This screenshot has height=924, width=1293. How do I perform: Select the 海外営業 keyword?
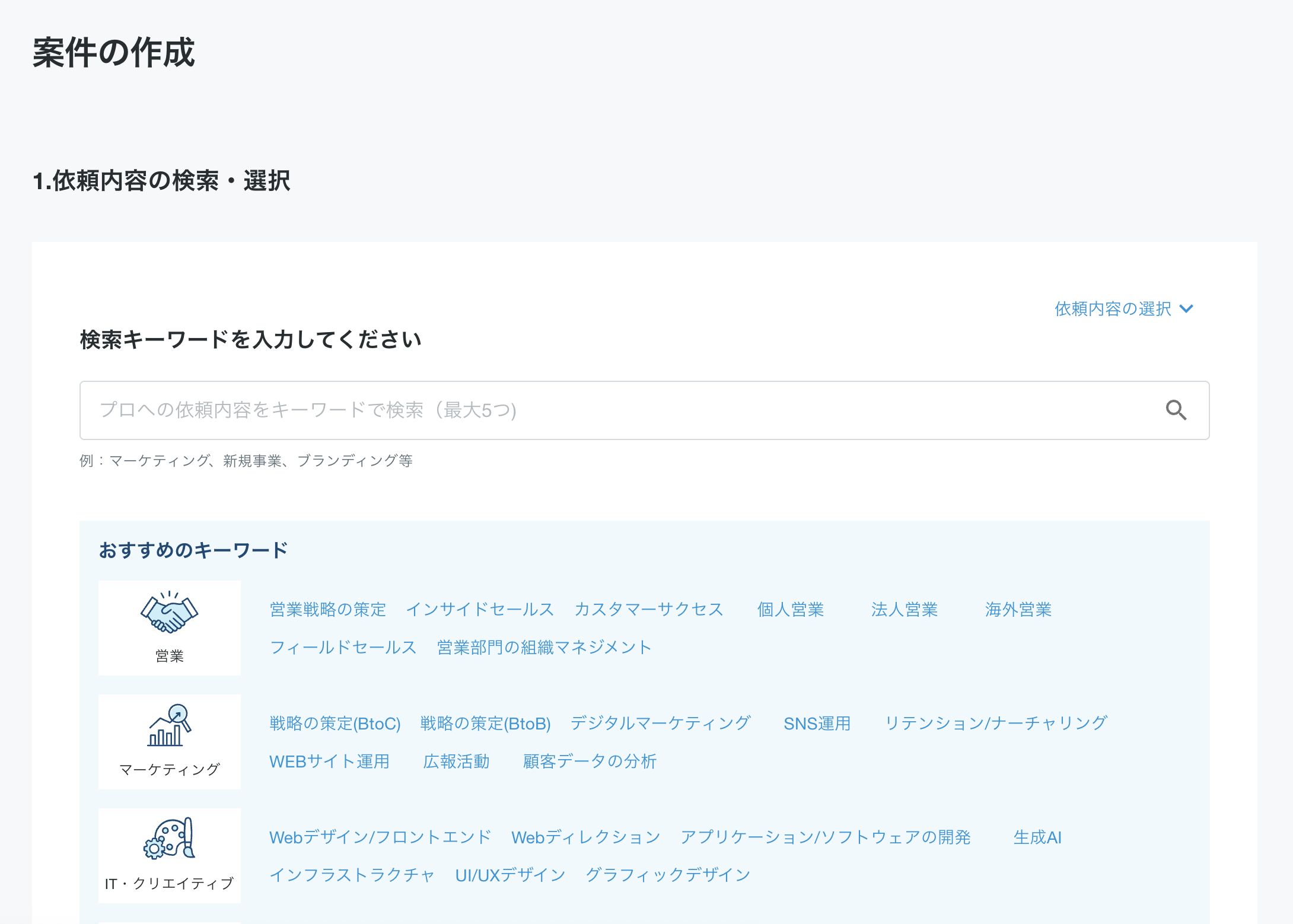point(1018,609)
